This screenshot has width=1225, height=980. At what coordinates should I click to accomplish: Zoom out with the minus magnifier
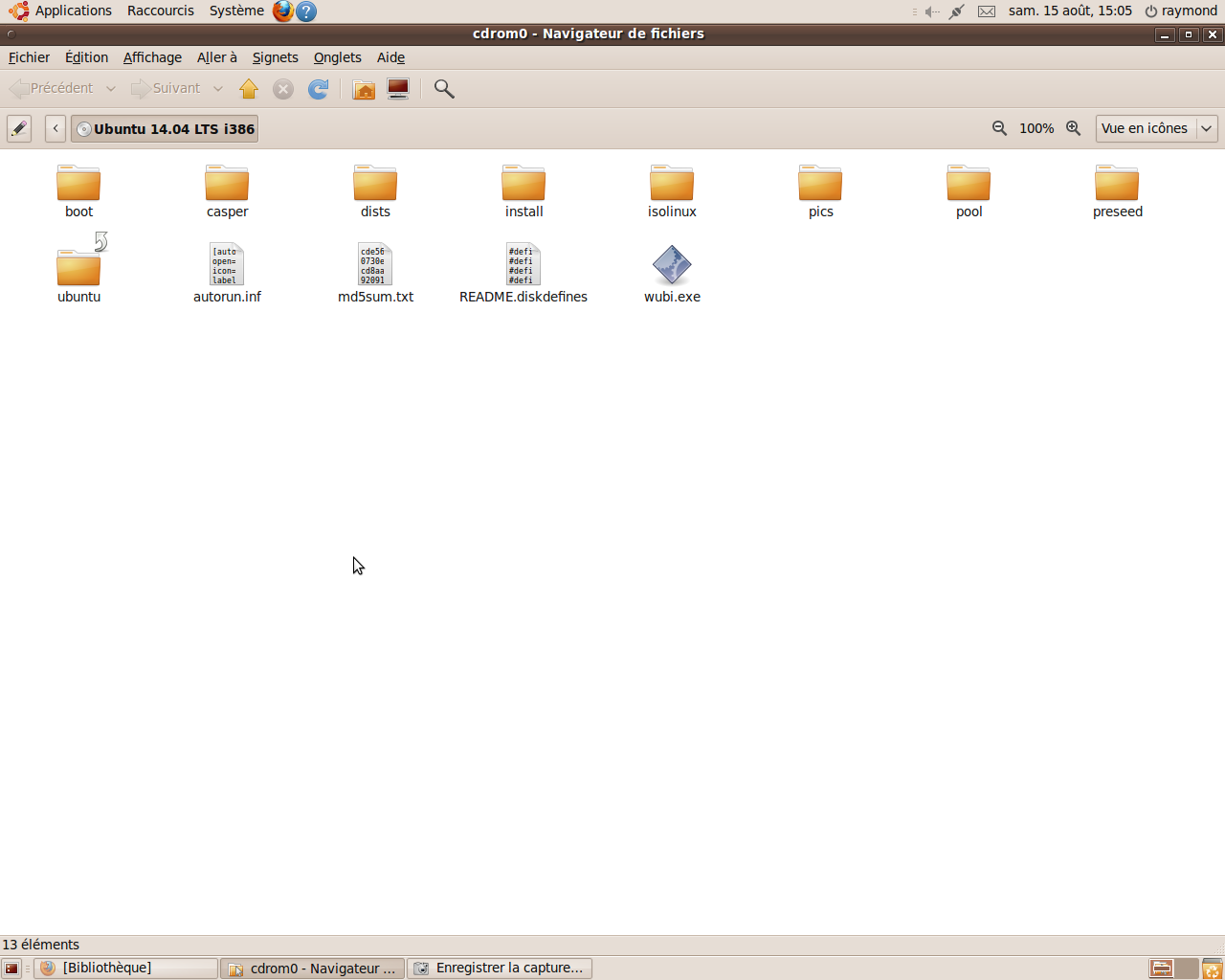point(999,128)
